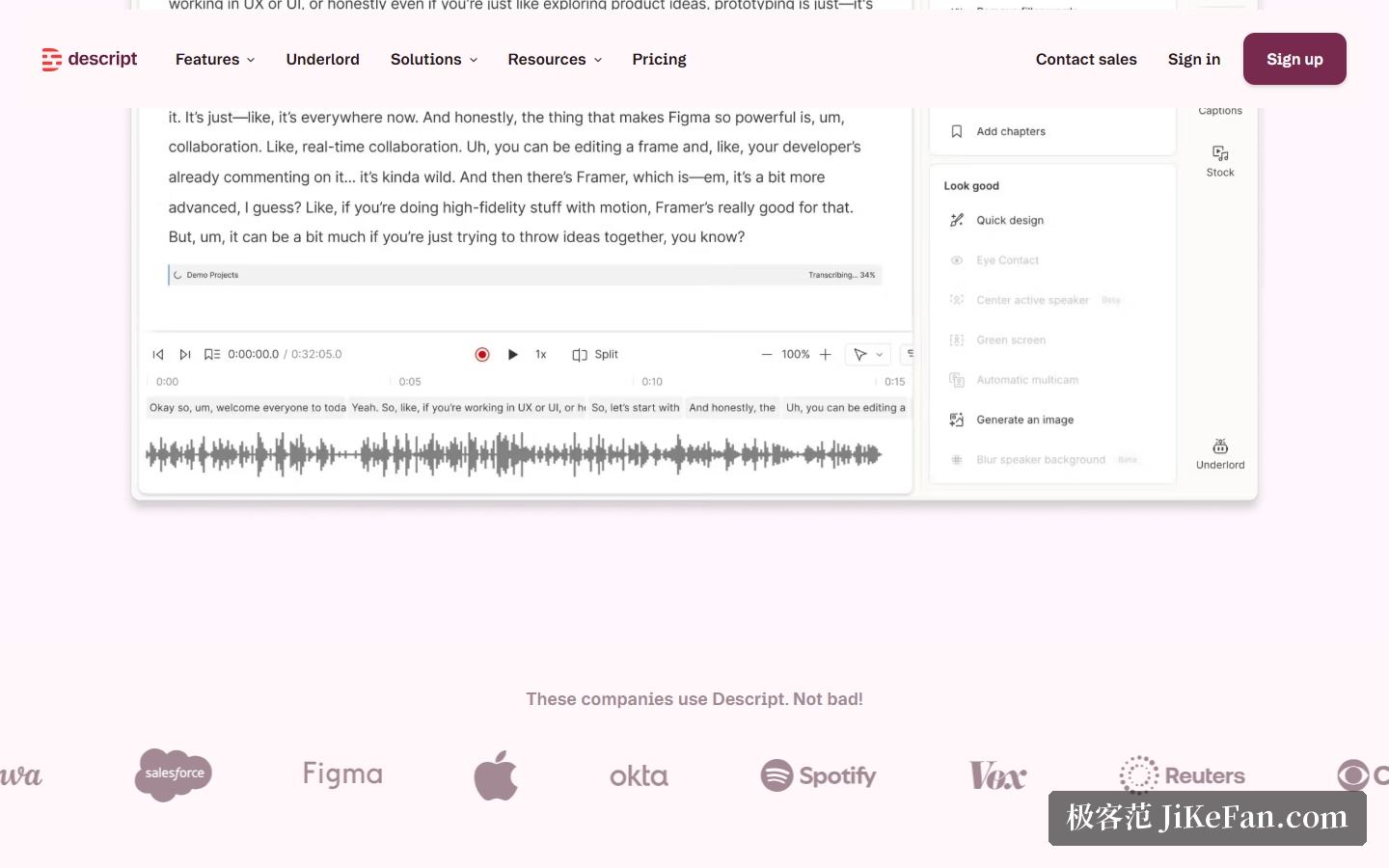Select the Quick design wand icon

tap(957, 220)
